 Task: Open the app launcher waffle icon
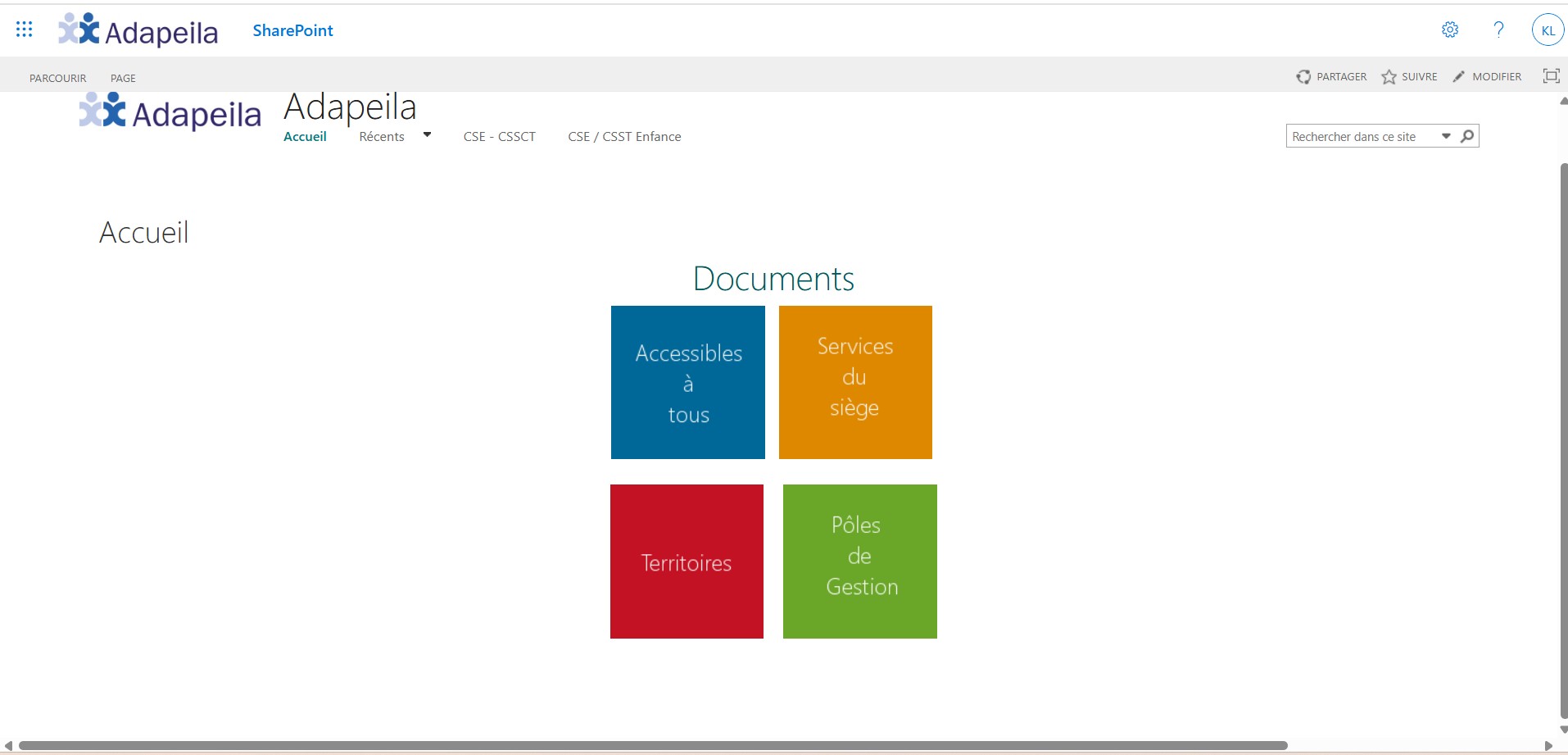pos(25,30)
